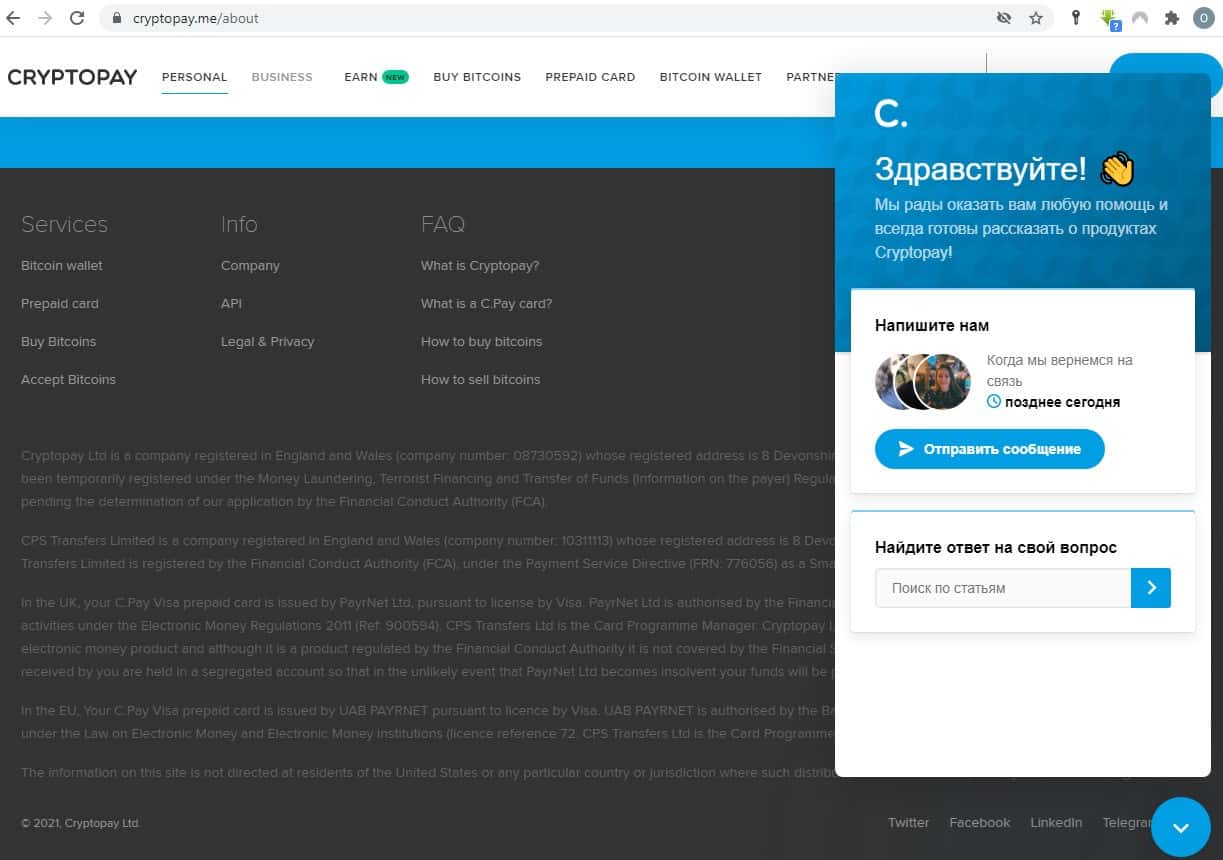Switch to the BUSINESS tab
1223x860 pixels.
(282, 77)
